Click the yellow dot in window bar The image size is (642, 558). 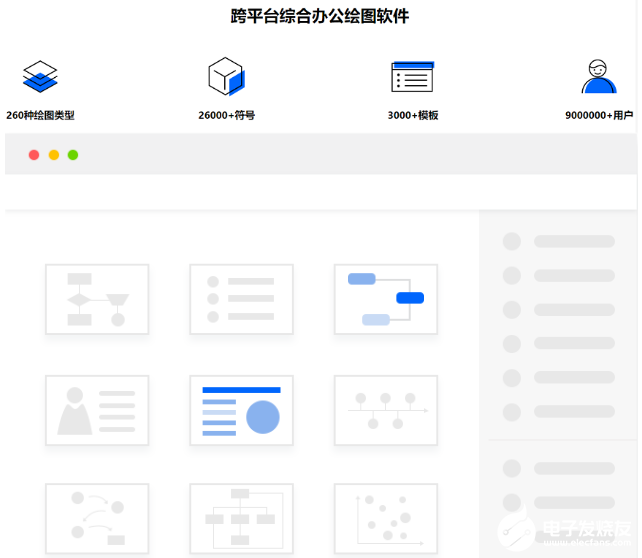click(54, 155)
